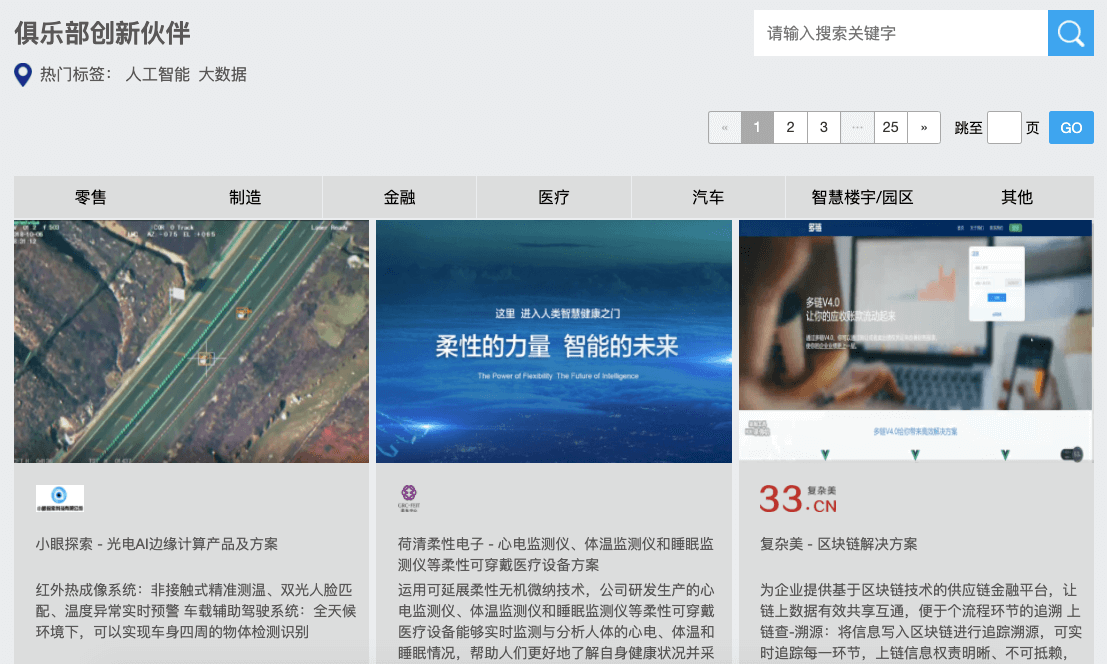Jump to last page 25
The width and height of the screenshot is (1107, 664).
[890, 128]
